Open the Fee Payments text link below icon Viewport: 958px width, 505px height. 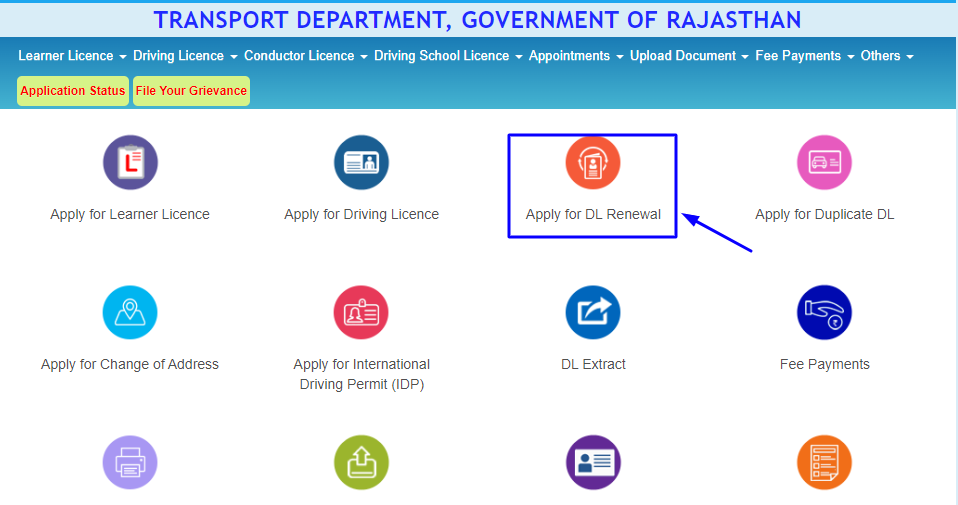(x=824, y=365)
